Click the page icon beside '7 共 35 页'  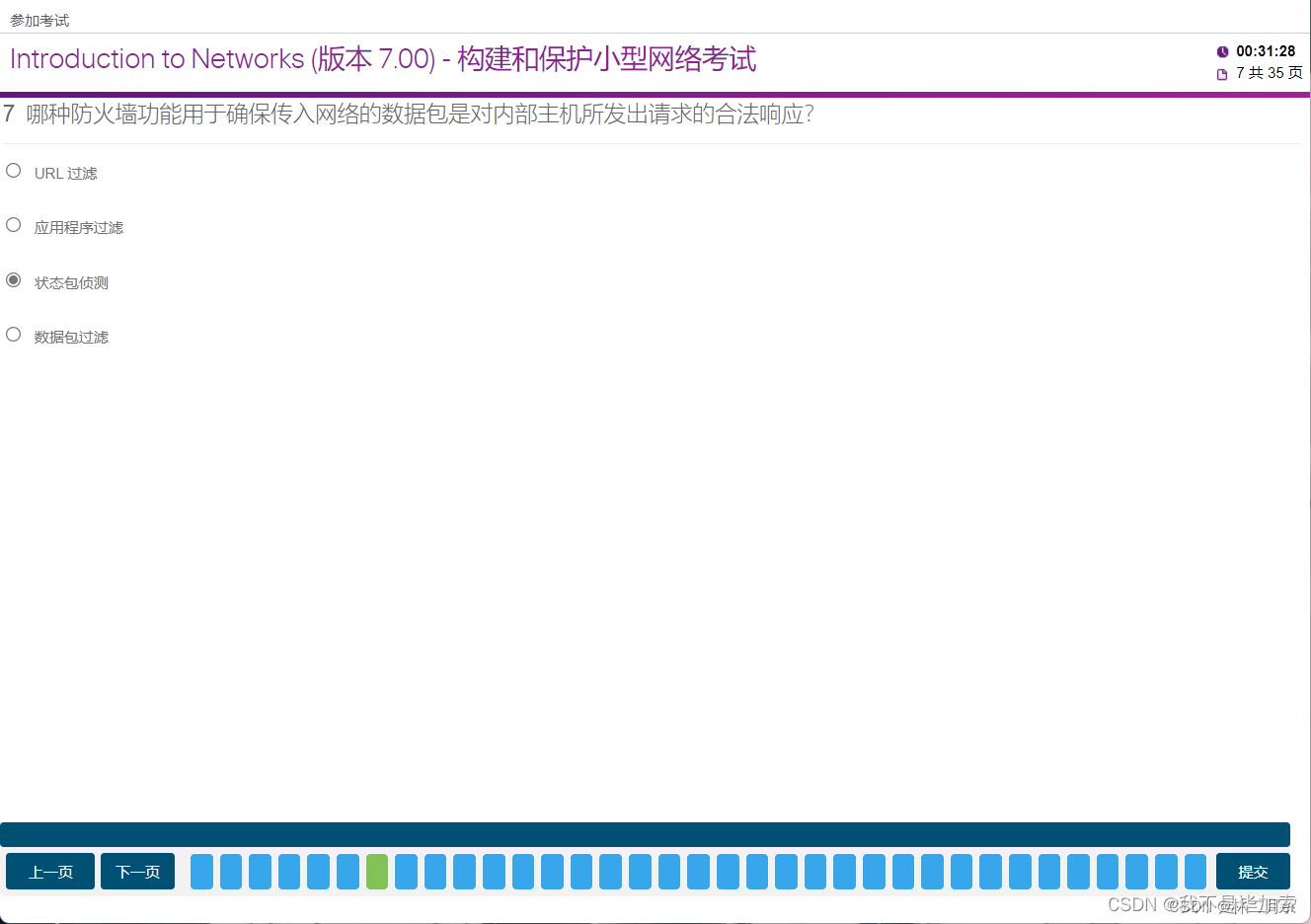pyautogui.click(x=1222, y=74)
